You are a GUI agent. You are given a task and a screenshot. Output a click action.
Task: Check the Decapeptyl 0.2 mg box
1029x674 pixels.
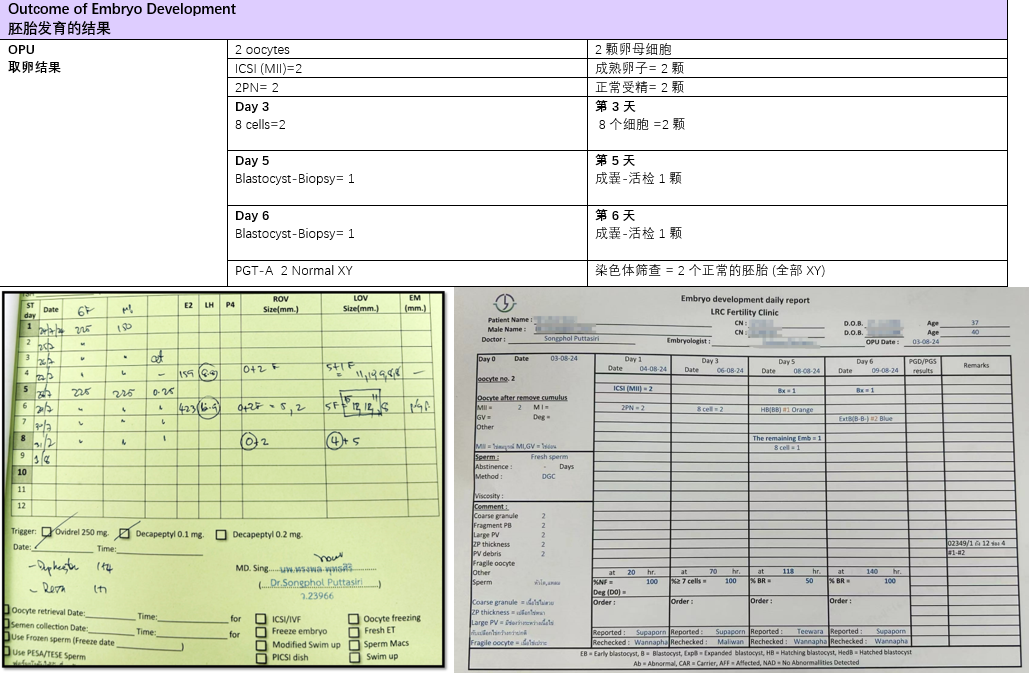[x=221, y=535]
